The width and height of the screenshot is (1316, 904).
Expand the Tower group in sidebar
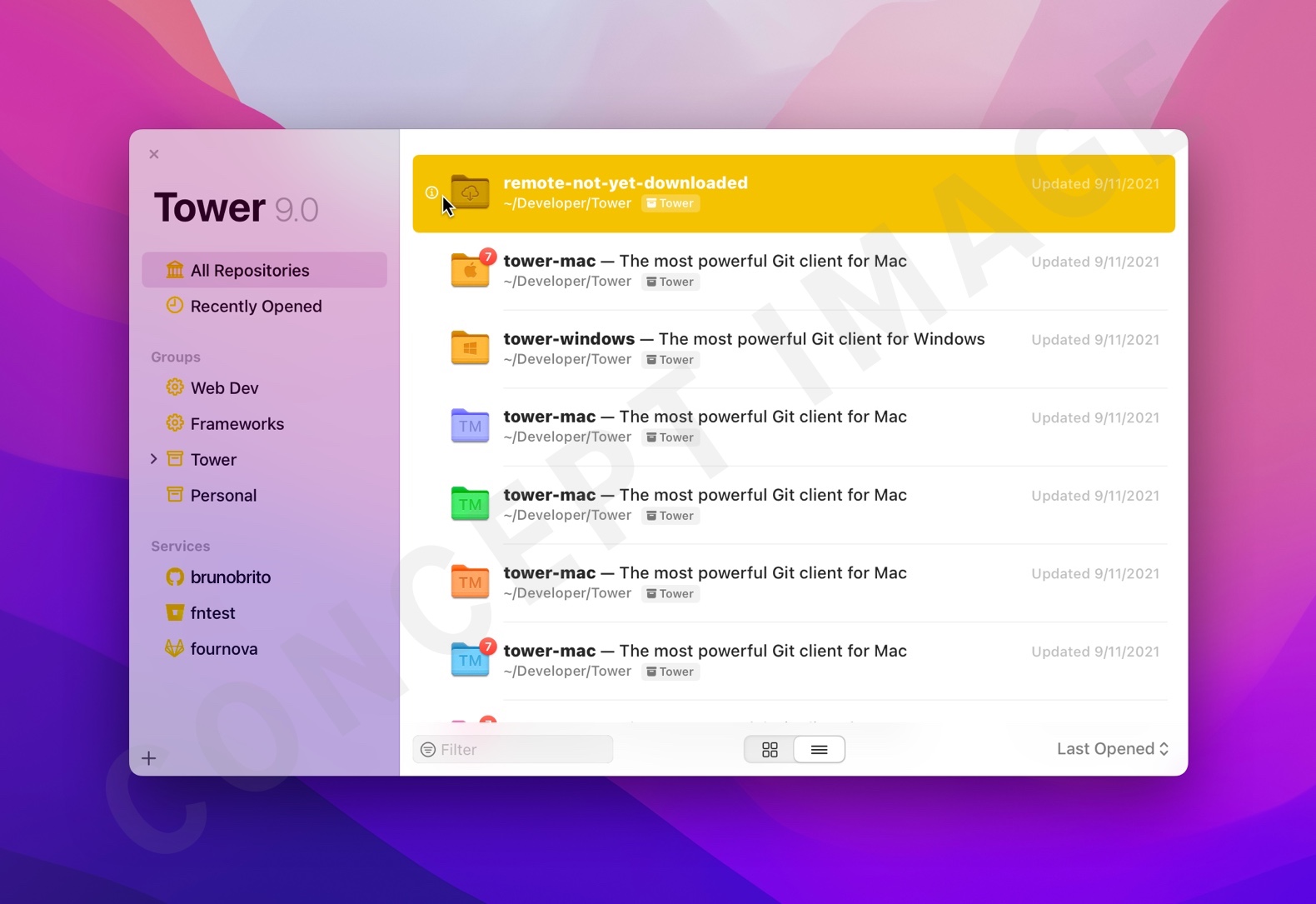coord(154,459)
